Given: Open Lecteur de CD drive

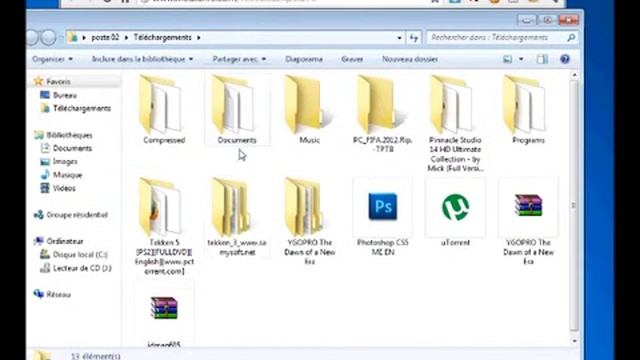Looking at the screenshot, I should (x=82, y=268).
